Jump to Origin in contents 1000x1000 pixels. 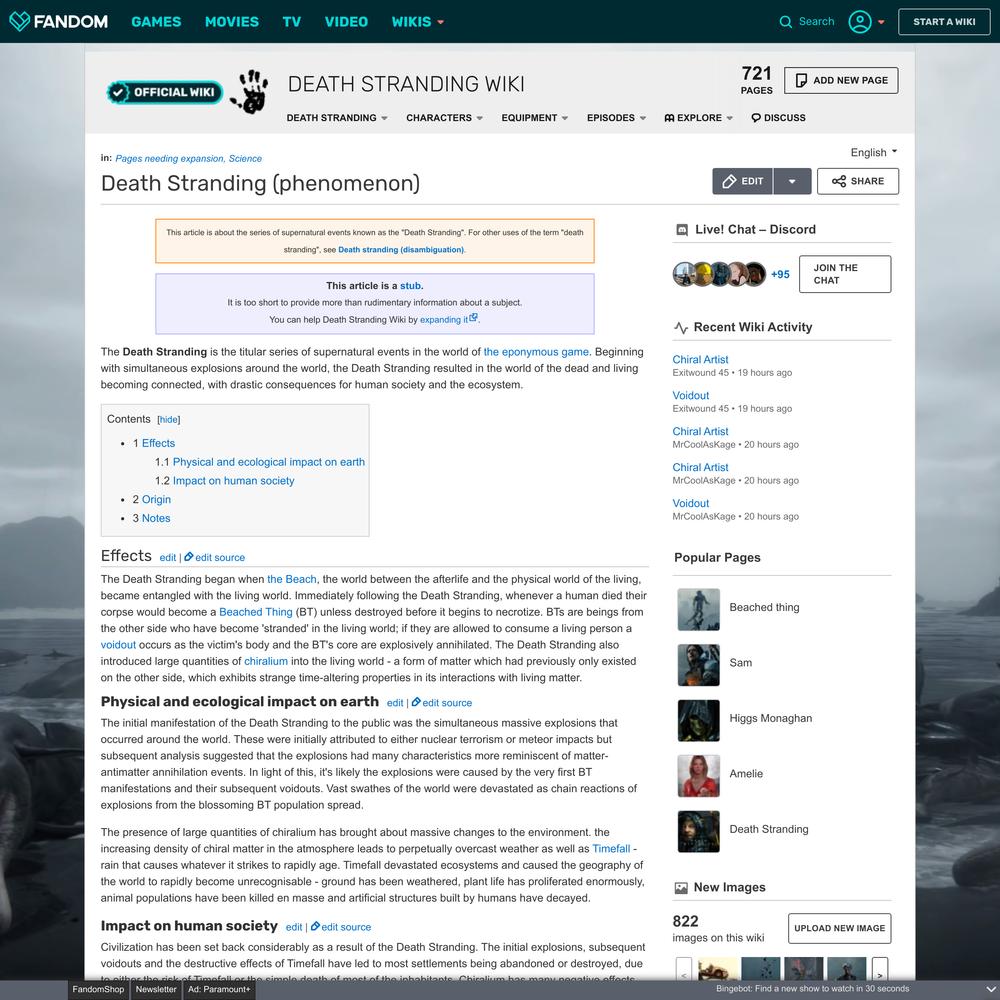tap(156, 499)
